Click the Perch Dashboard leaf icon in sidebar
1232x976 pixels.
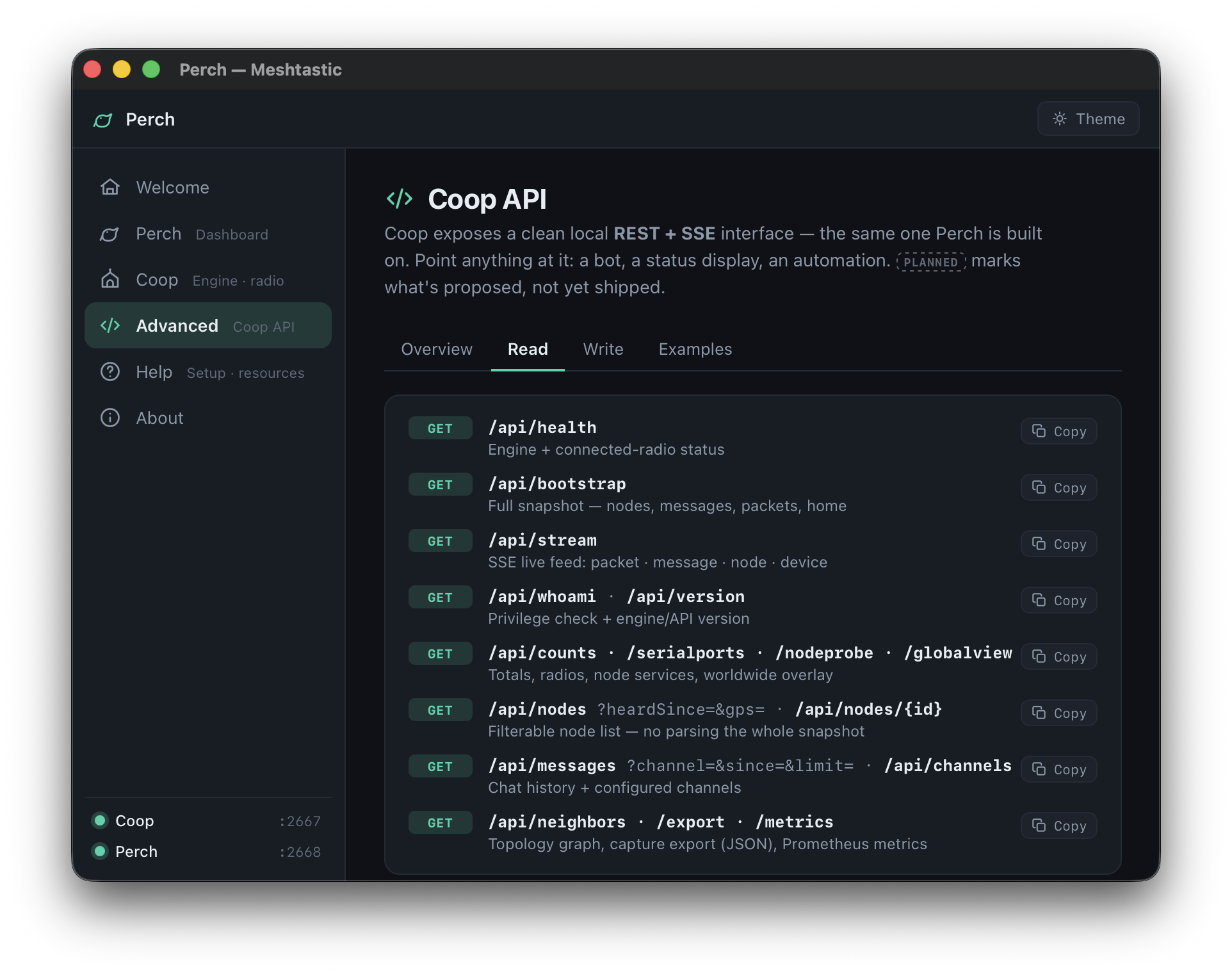[110, 234]
